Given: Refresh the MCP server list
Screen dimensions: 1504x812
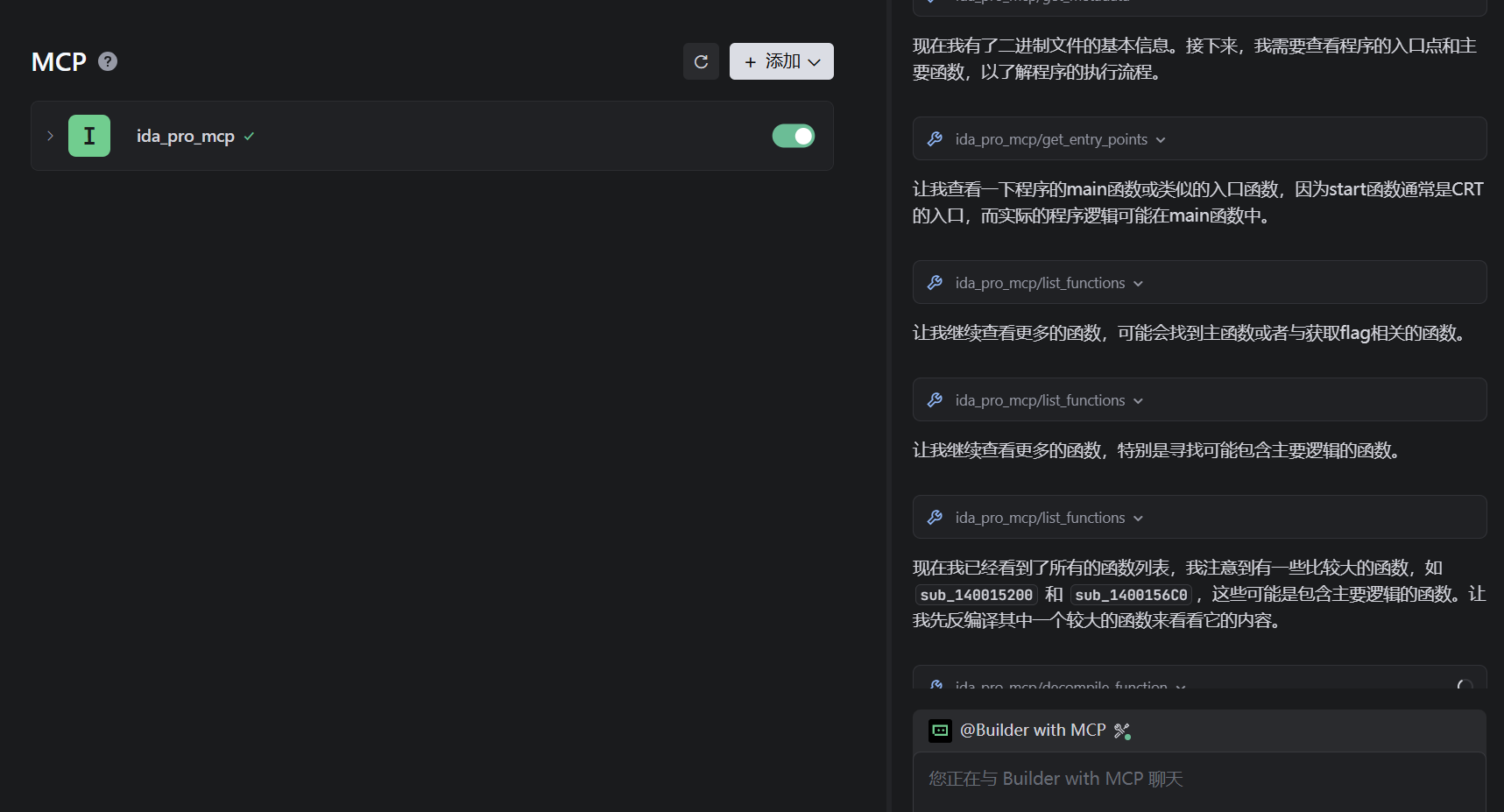Looking at the screenshot, I should 701,61.
